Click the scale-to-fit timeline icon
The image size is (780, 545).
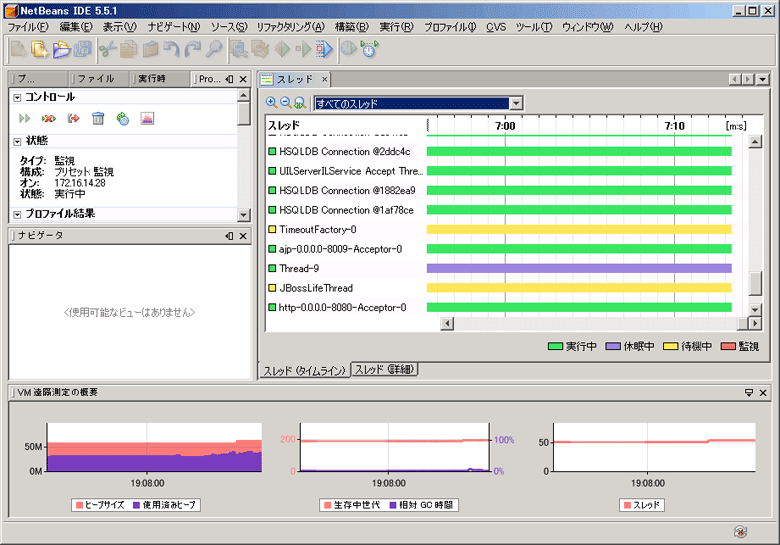(x=299, y=102)
